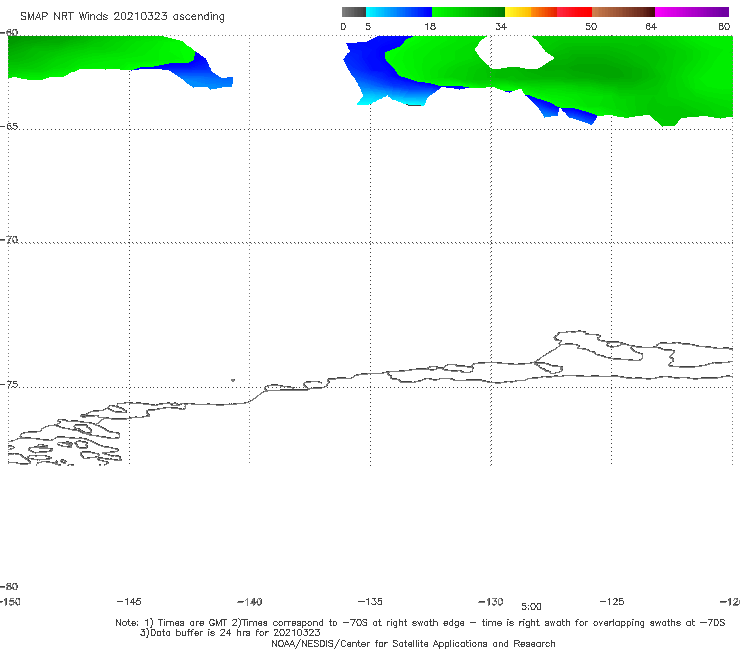The height and width of the screenshot is (650, 740).
Task: Click the 'Data buffer is 24 hrs' note line
Action: click(x=230, y=633)
